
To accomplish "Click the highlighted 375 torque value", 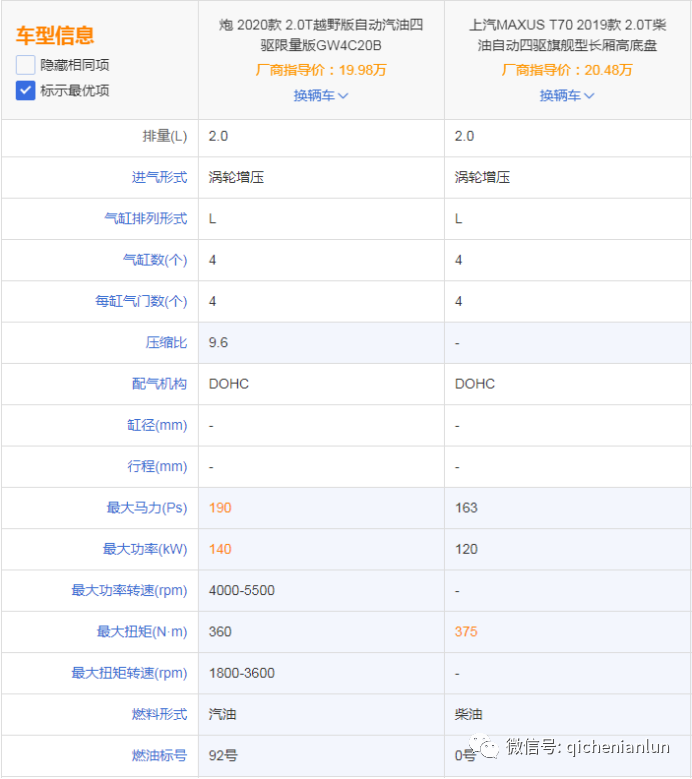I will pyautogui.click(x=466, y=631).
